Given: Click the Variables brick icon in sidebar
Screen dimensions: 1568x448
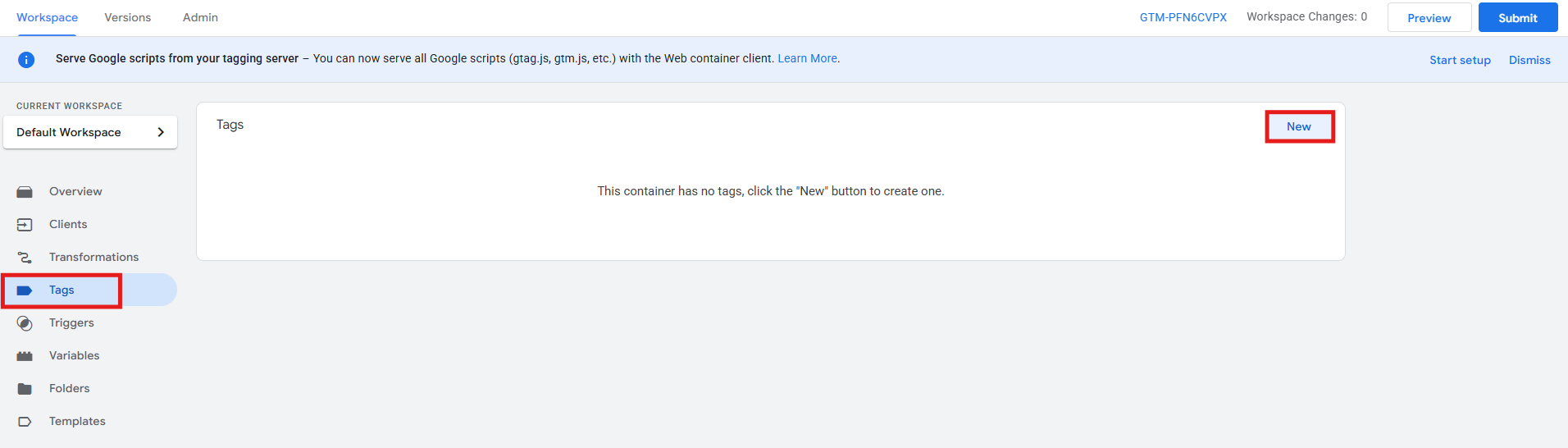Looking at the screenshot, I should 25,356.
